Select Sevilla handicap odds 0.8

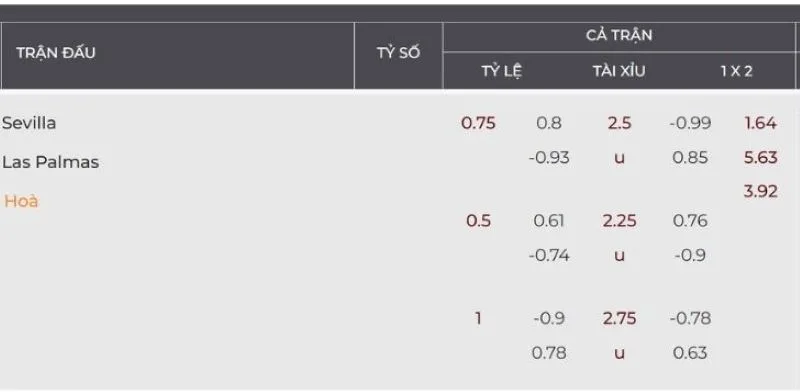(548, 123)
